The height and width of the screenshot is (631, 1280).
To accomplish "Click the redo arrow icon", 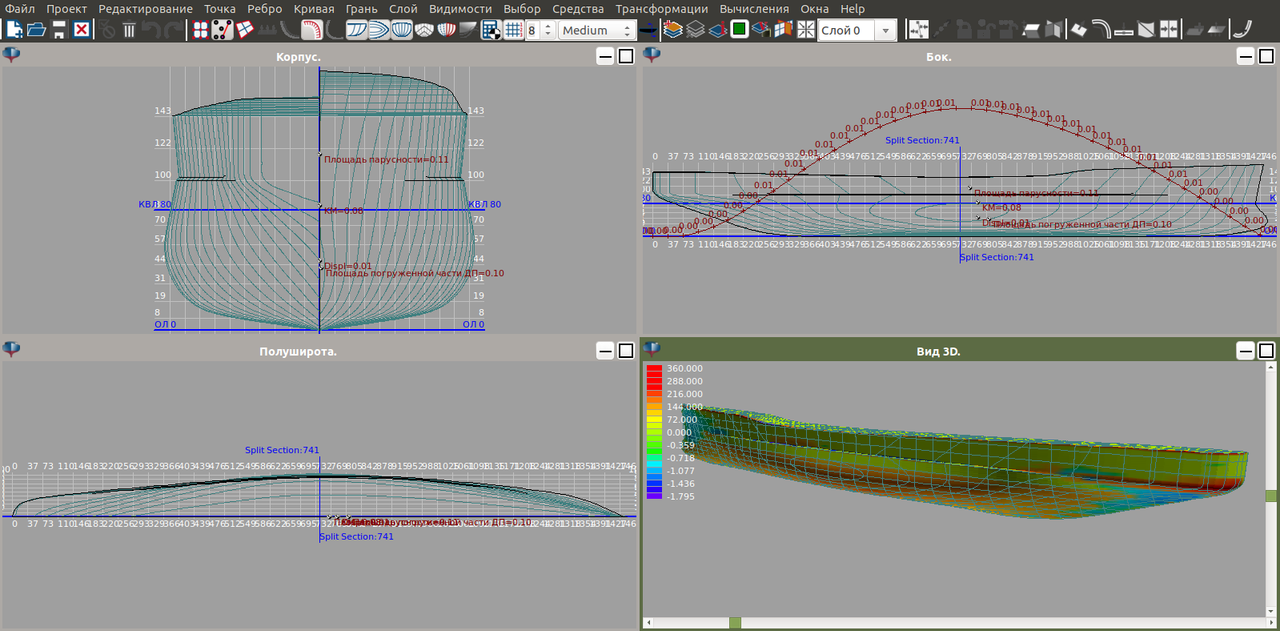I will tap(174, 30).
